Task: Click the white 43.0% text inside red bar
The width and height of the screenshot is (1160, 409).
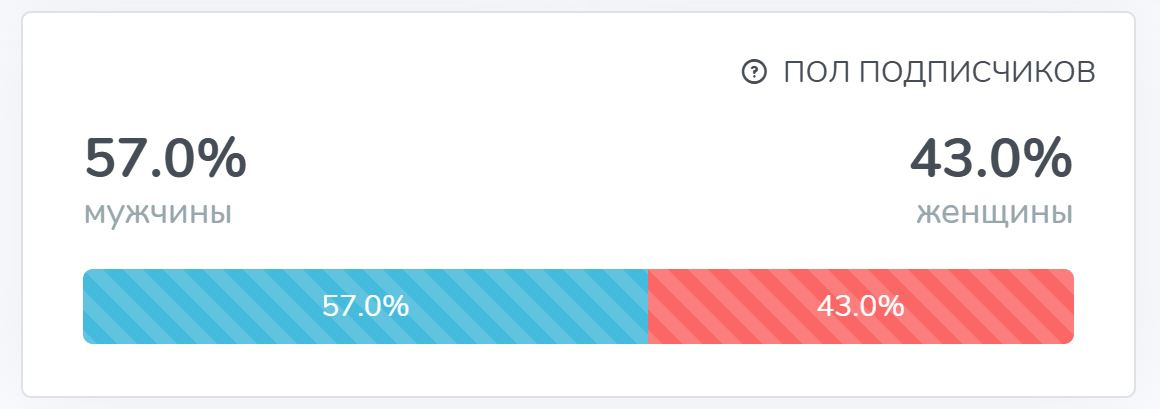Action: (x=860, y=306)
